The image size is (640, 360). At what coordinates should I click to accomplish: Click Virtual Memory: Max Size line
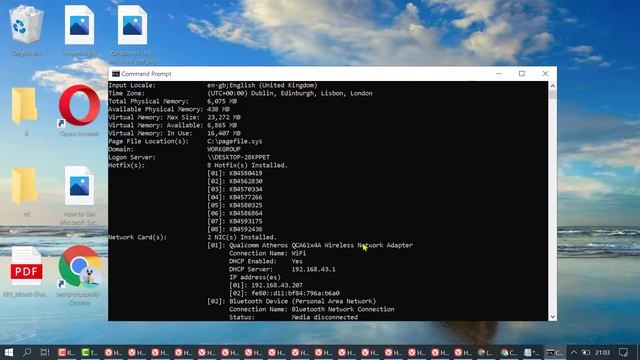point(174,117)
